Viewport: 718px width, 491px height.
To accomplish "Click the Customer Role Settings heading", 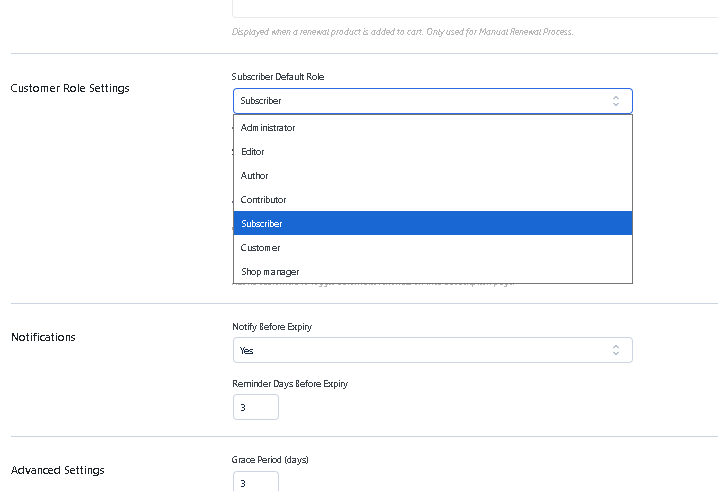I will 70,88.
